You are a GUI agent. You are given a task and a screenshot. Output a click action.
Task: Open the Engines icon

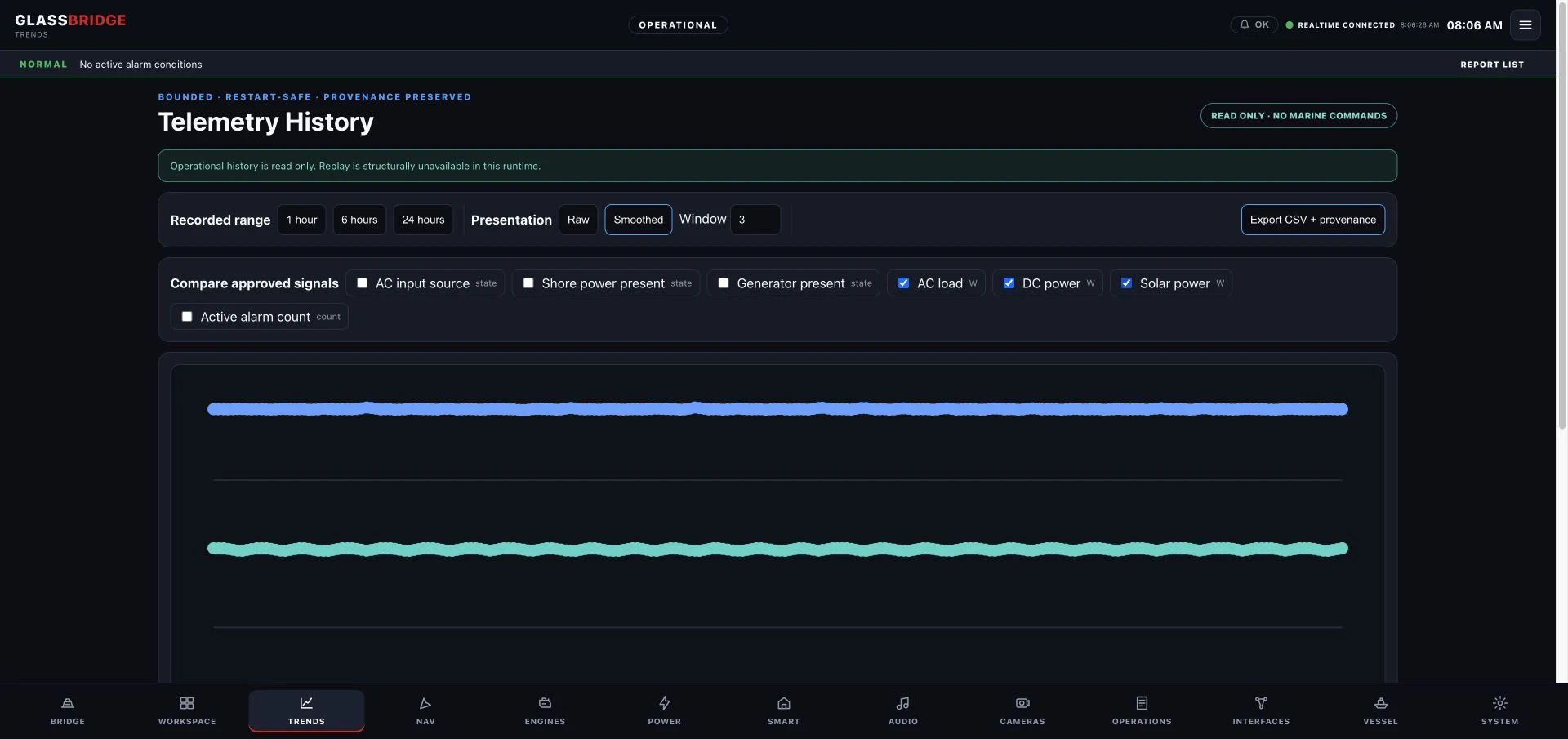click(545, 703)
